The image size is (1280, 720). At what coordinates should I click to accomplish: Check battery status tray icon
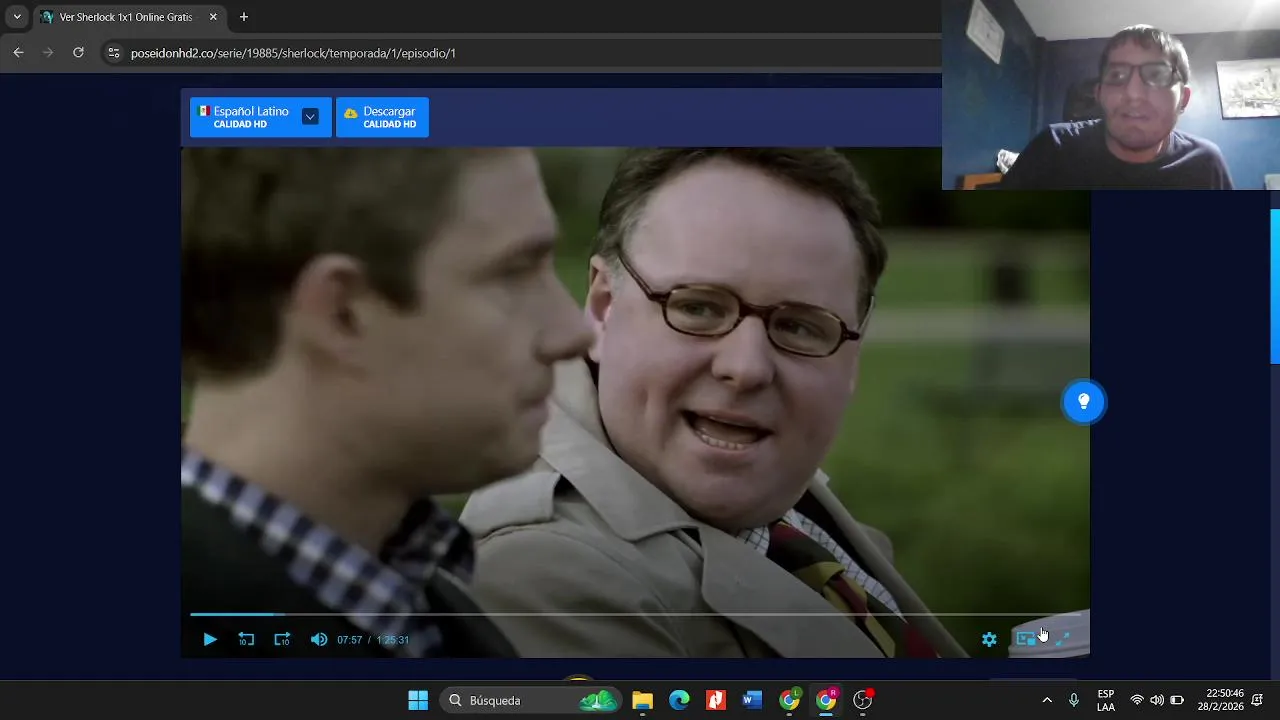click(1177, 700)
